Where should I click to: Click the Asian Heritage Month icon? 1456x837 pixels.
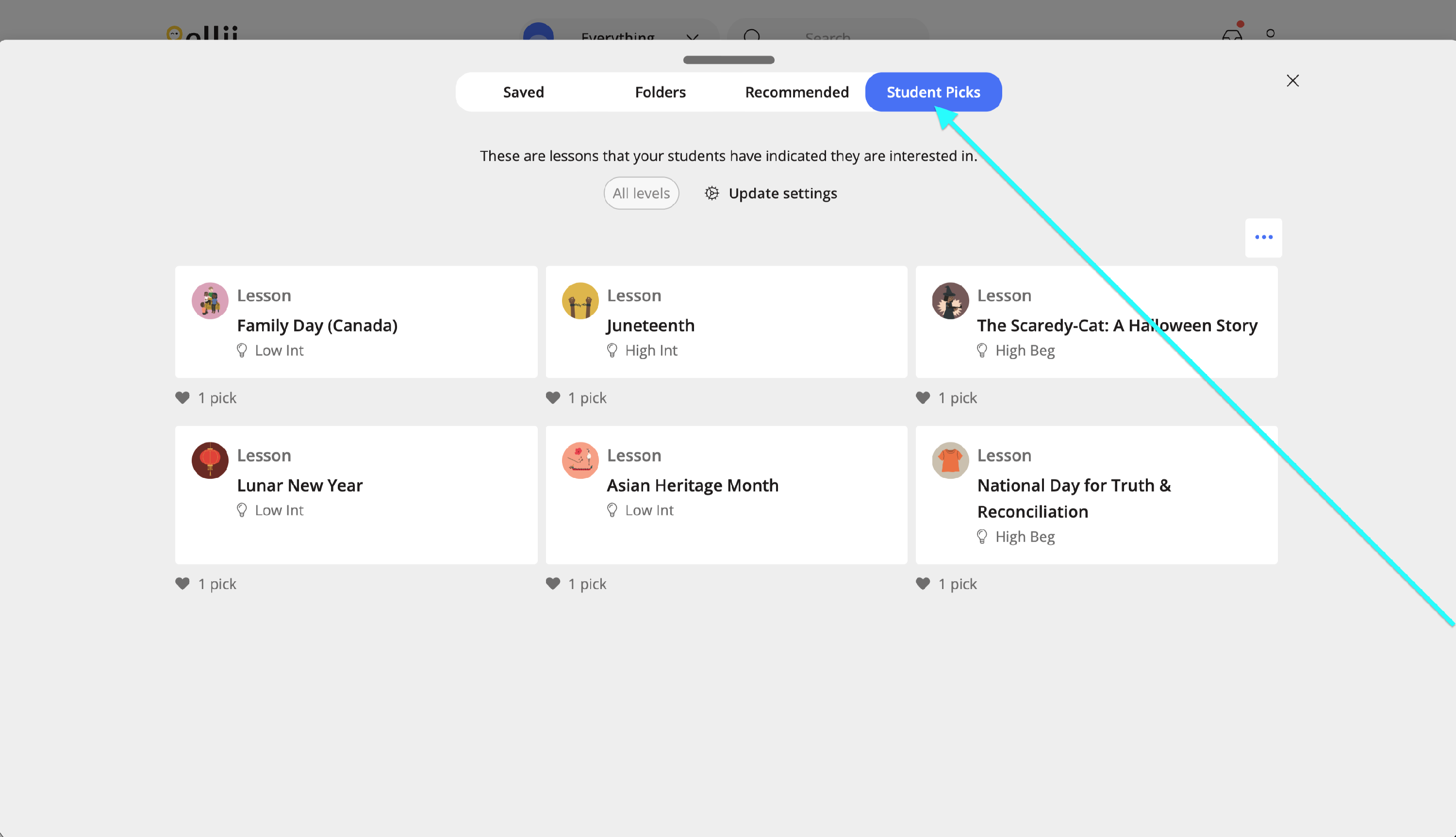pos(580,460)
